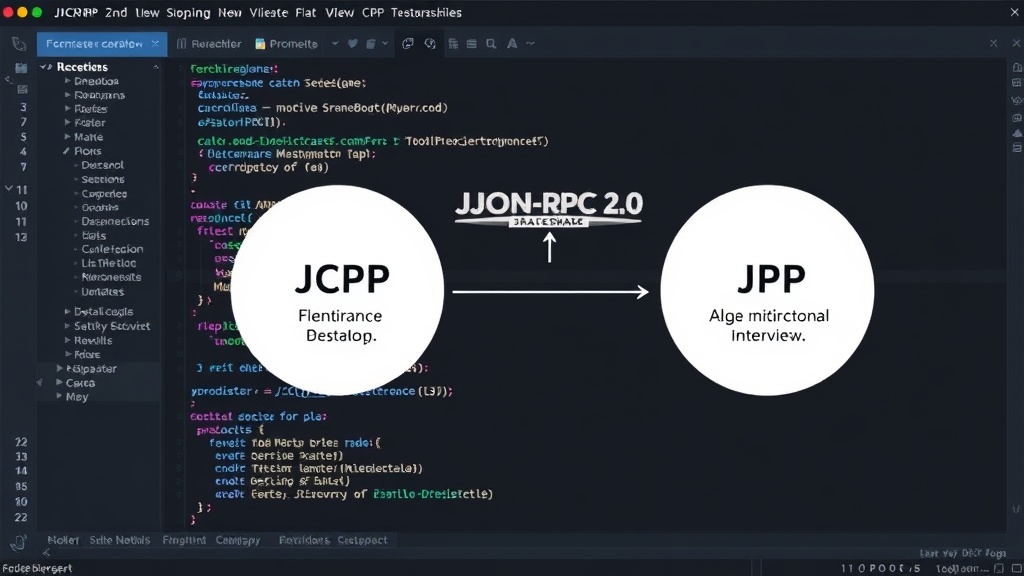Expand the Rewills tree folder
The height and width of the screenshot is (576, 1024).
(x=67, y=340)
